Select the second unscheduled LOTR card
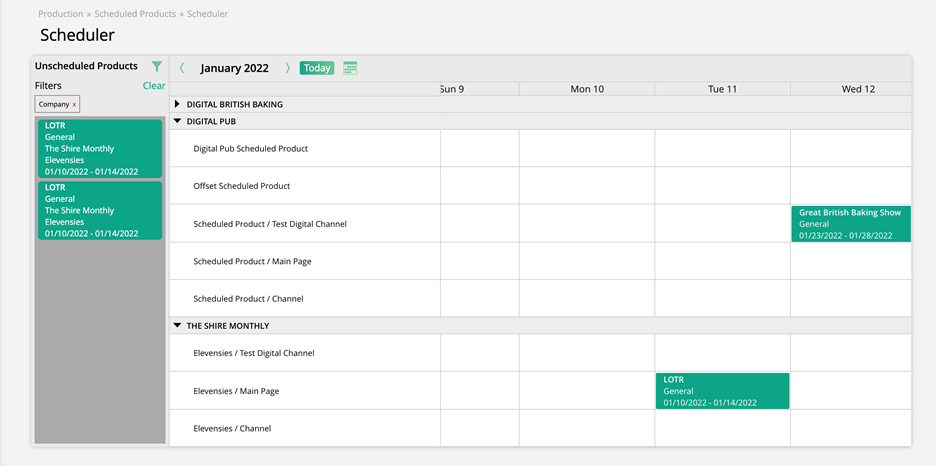 coord(100,210)
